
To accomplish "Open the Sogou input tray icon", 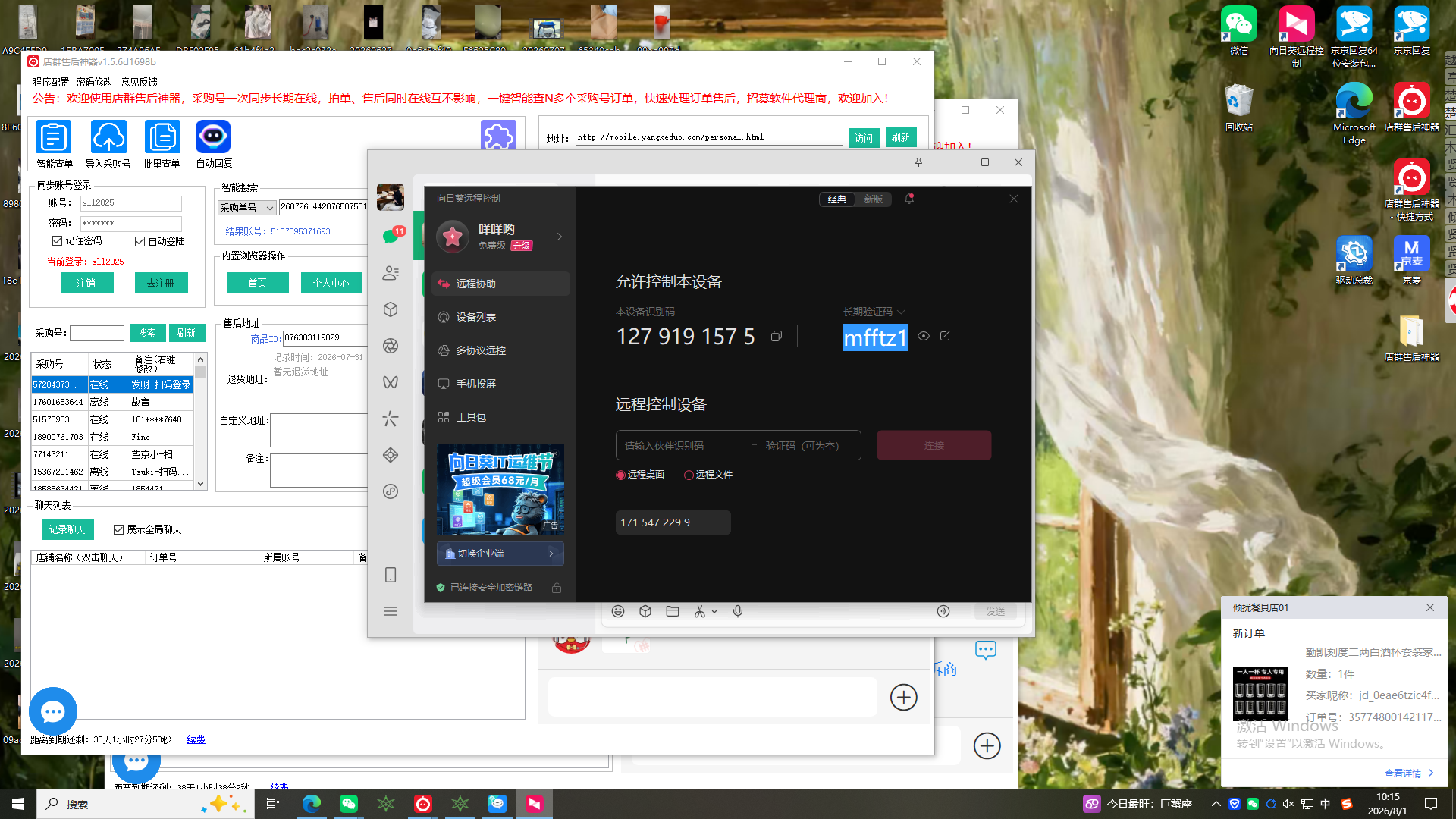I will click(1347, 804).
